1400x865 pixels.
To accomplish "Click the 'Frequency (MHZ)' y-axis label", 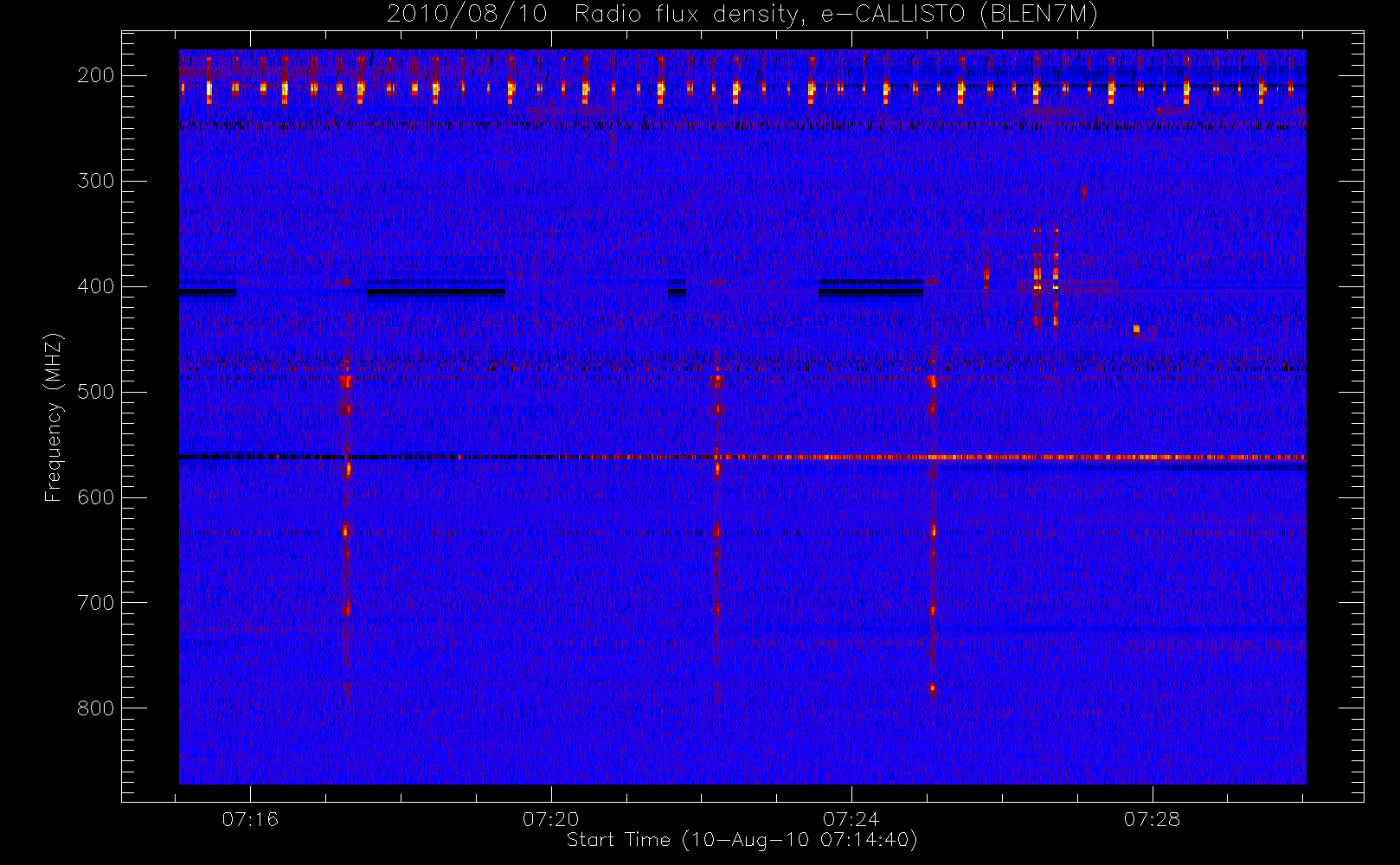I will pyautogui.click(x=54, y=417).
